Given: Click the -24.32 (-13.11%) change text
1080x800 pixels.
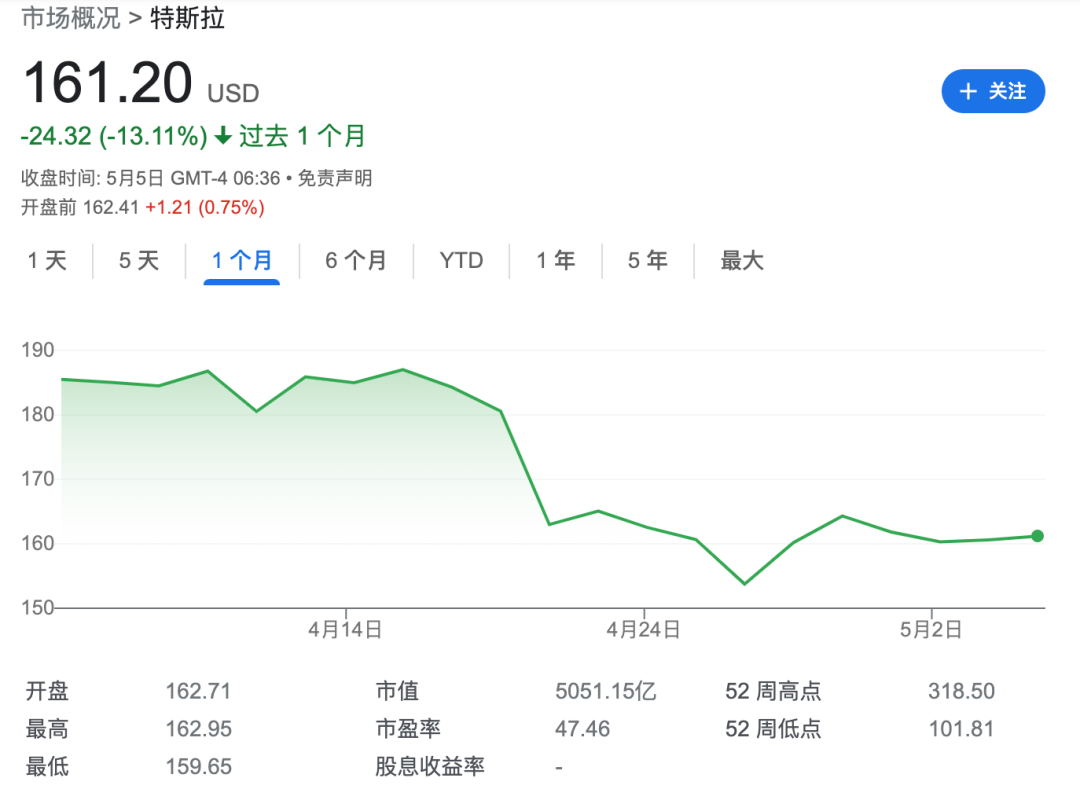Looking at the screenshot, I should pyautogui.click(x=114, y=136).
